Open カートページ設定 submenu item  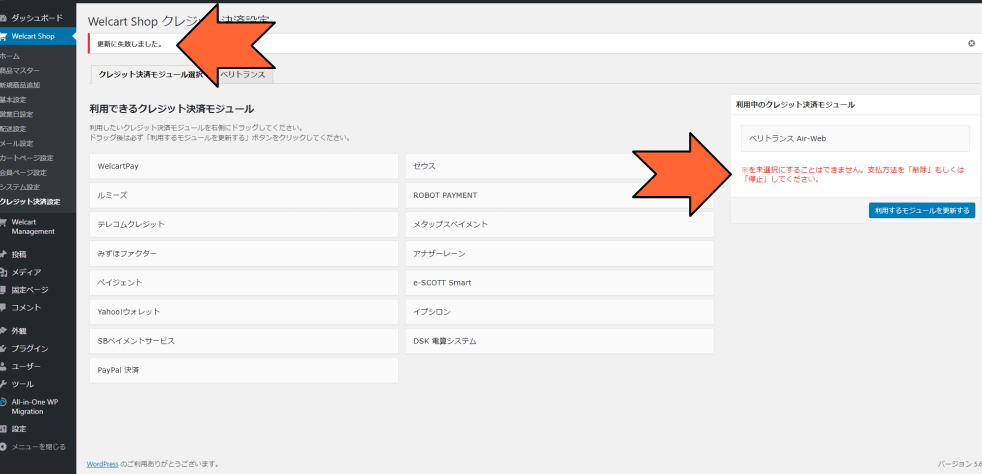click(26, 158)
